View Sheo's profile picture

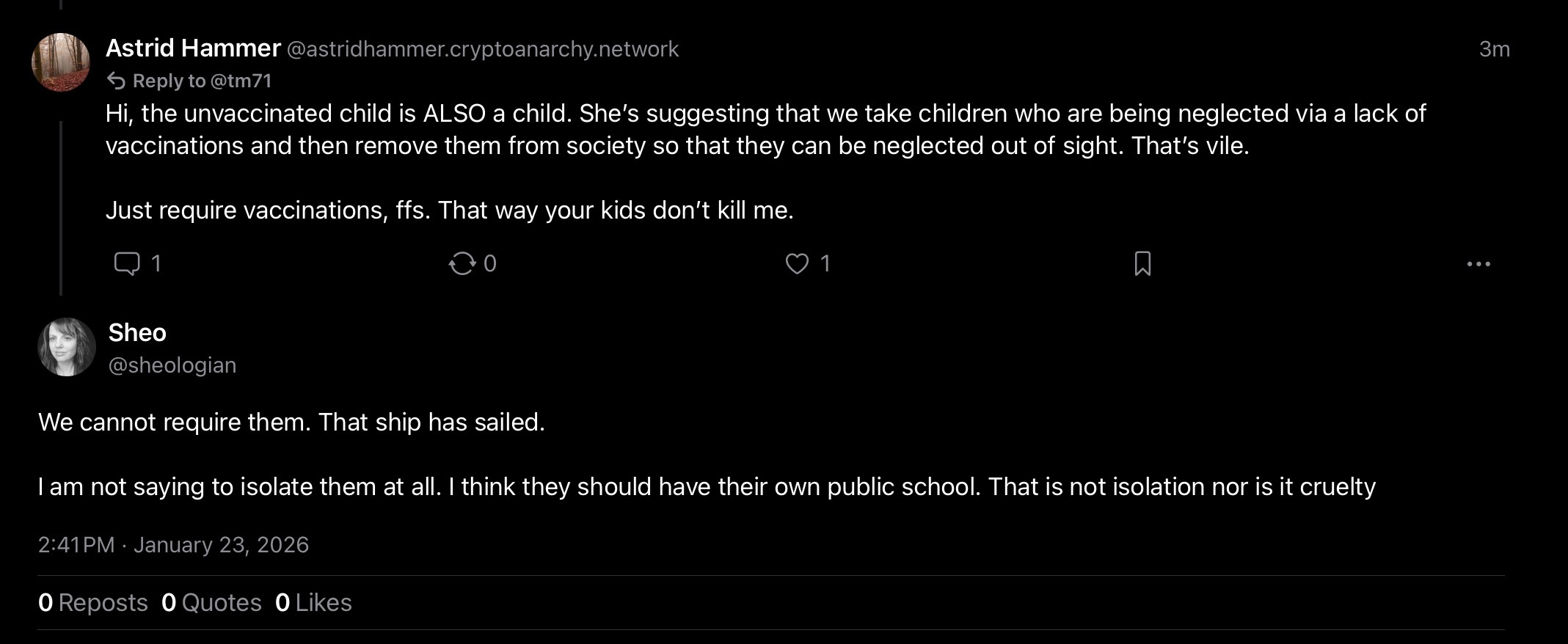[x=67, y=347]
